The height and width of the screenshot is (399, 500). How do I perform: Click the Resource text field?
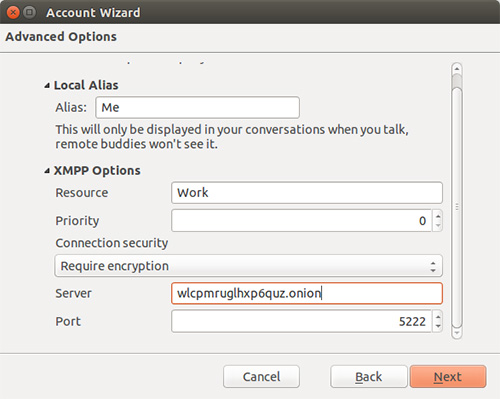pos(307,193)
